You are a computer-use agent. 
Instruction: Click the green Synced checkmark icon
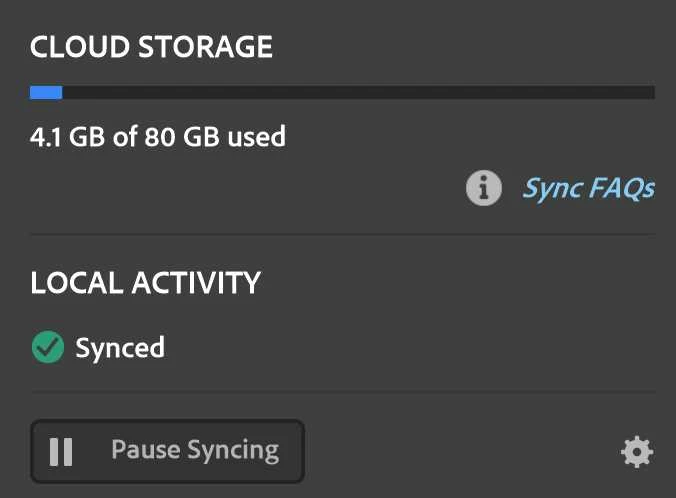[46, 348]
